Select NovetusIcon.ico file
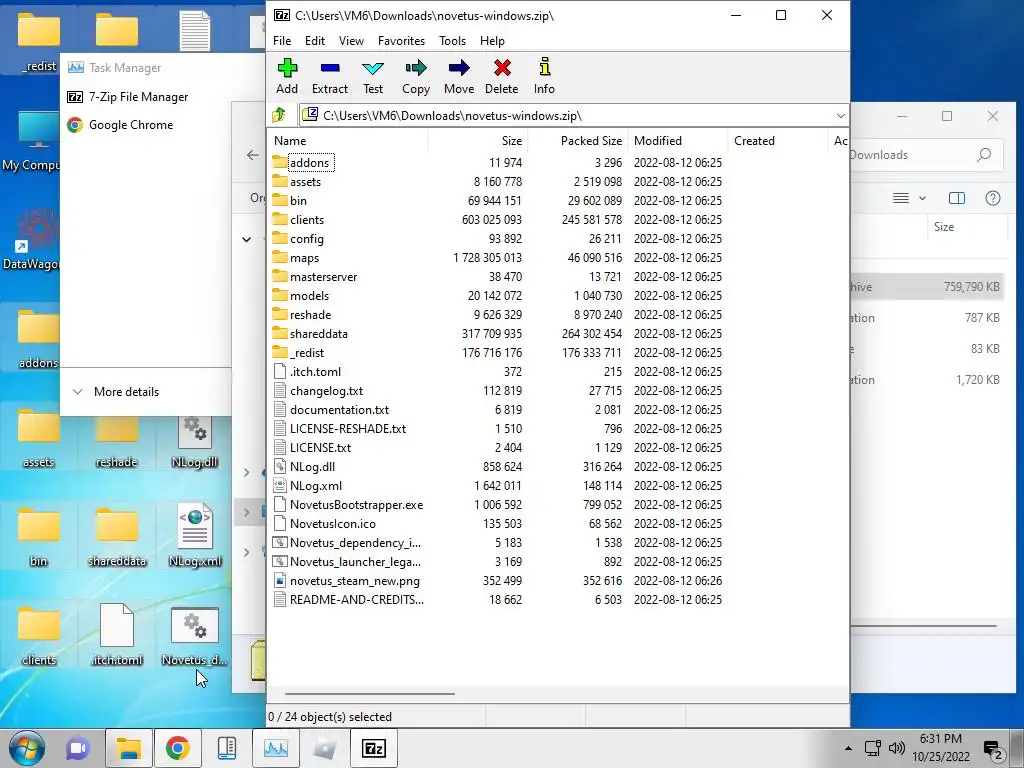The height and width of the screenshot is (768, 1024). point(498,523)
